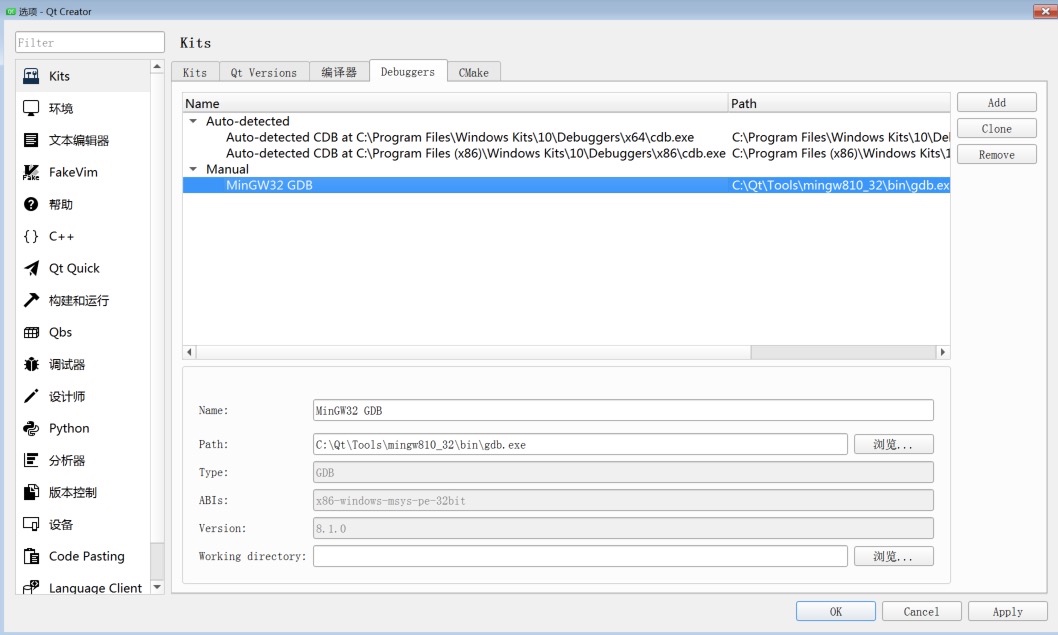Click the Clone button
This screenshot has height=635, width=1058.
(x=997, y=128)
